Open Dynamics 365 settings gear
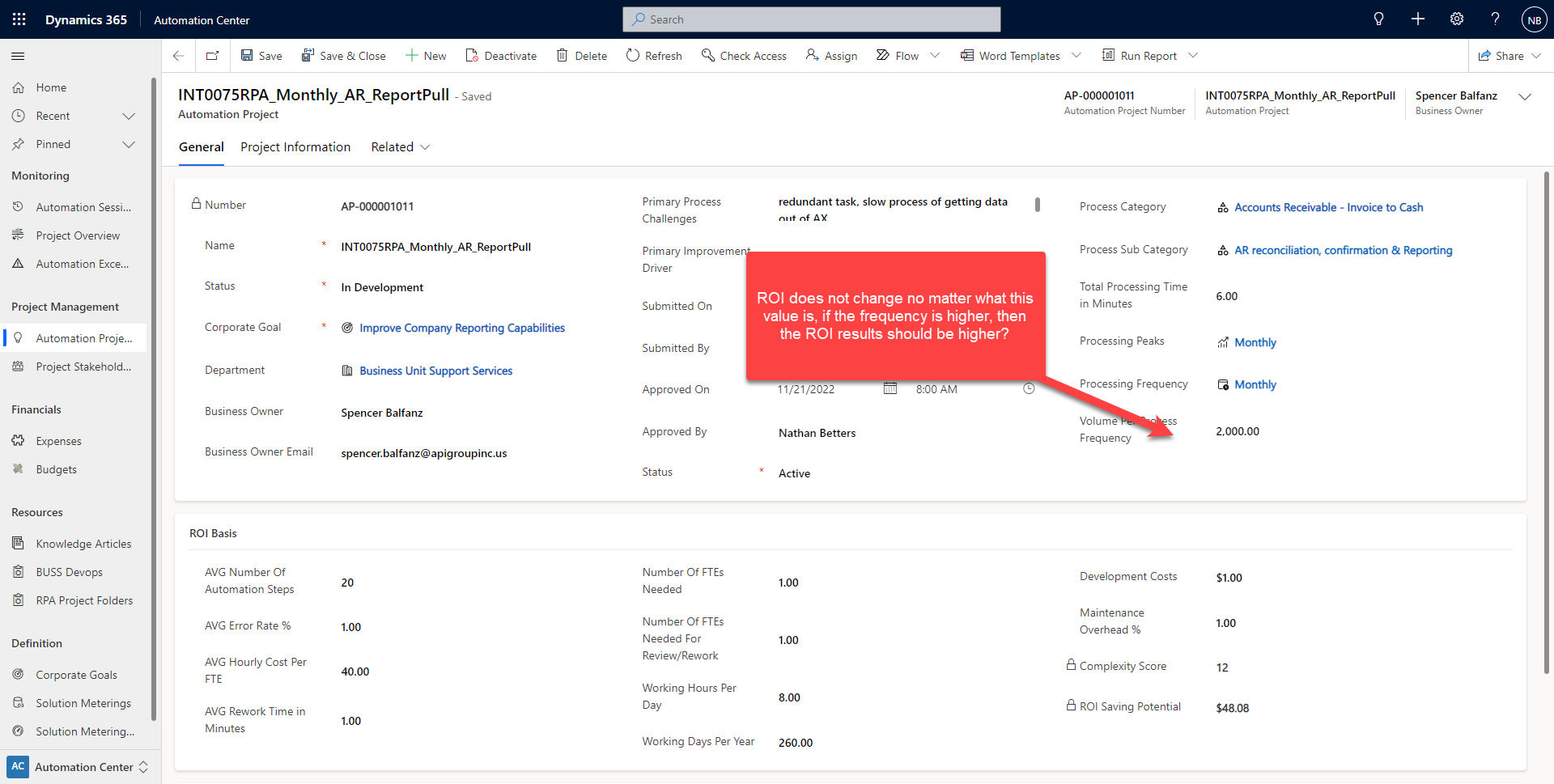Viewport: 1554px width, 784px height. 1457,19
